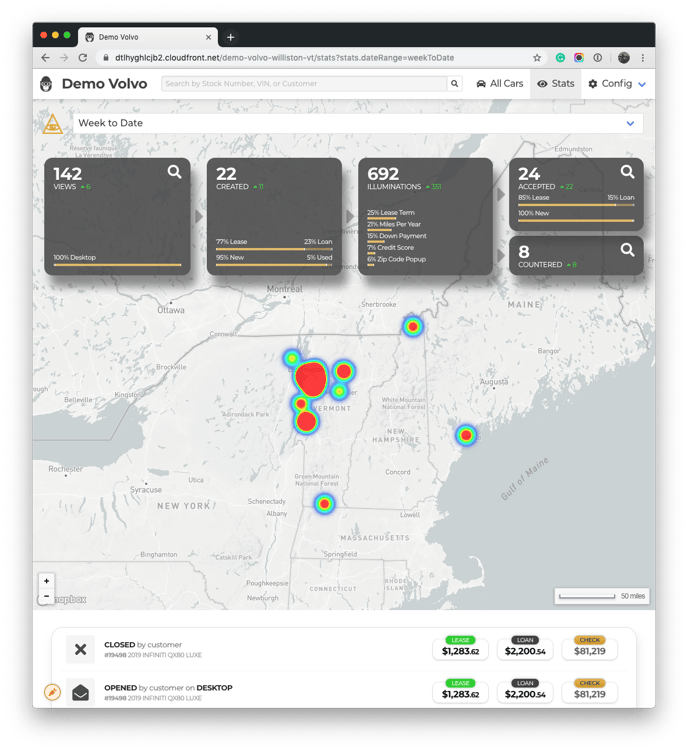Reload the page with refresh icon

pos(83,58)
